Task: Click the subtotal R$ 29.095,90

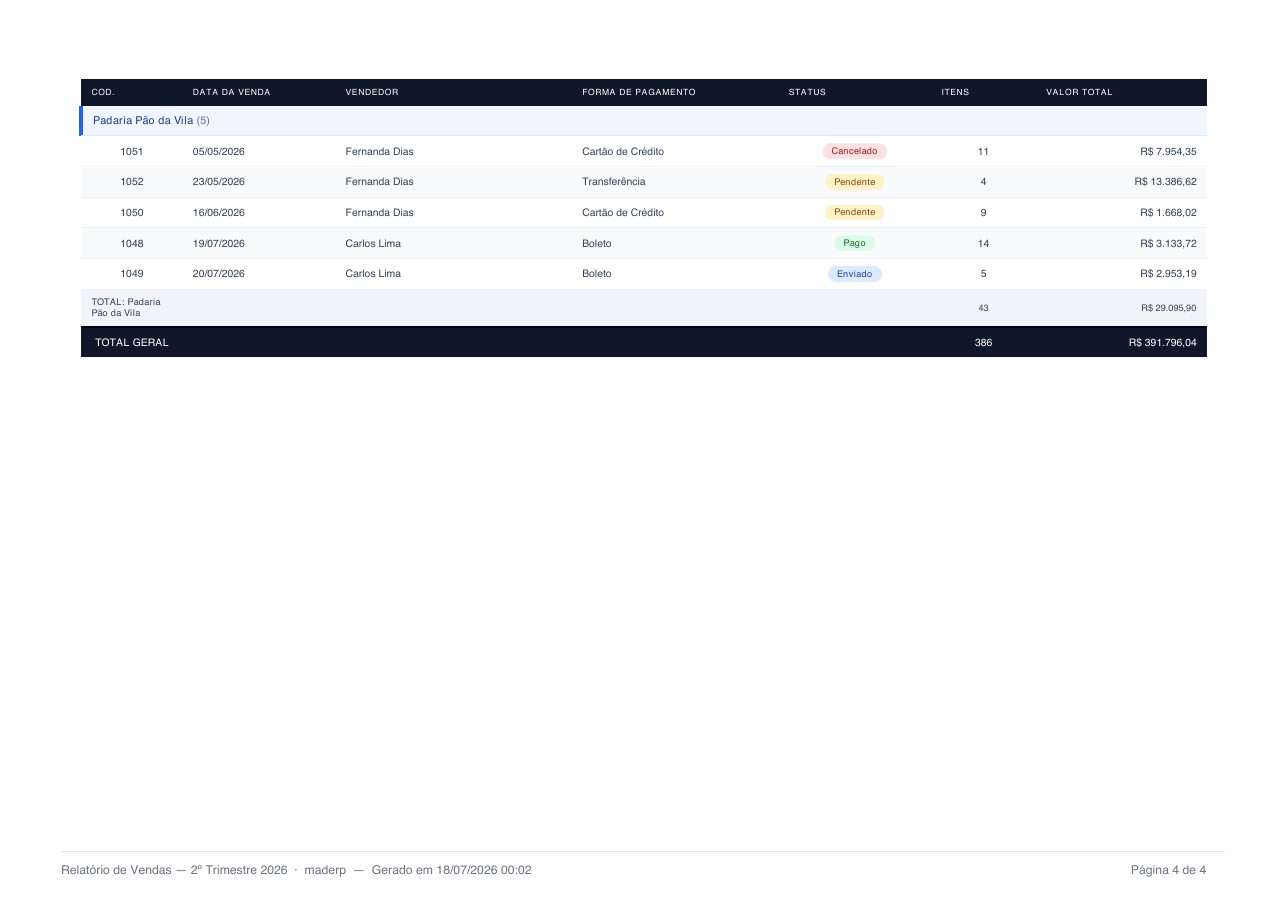Action: tap(1168, 308)
